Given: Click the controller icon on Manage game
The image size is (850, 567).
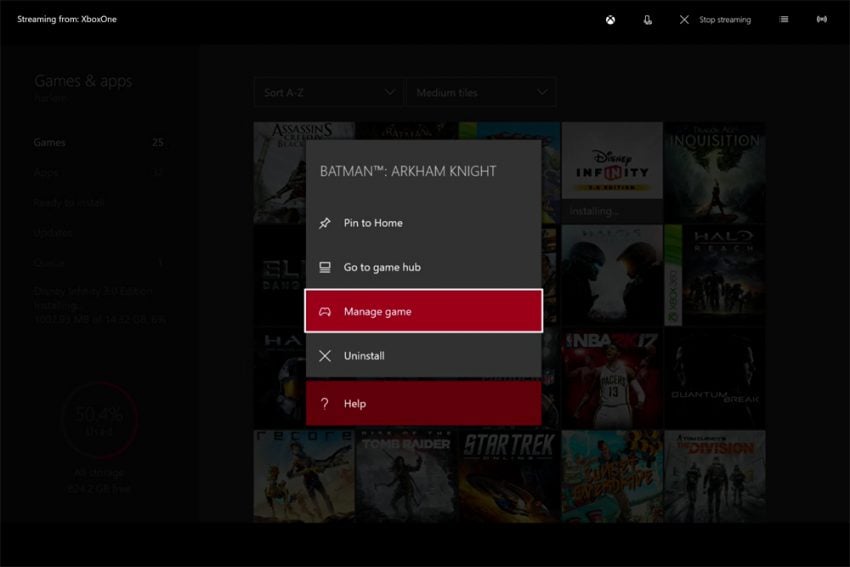Looking at the screenshot, I should point(325,312).
